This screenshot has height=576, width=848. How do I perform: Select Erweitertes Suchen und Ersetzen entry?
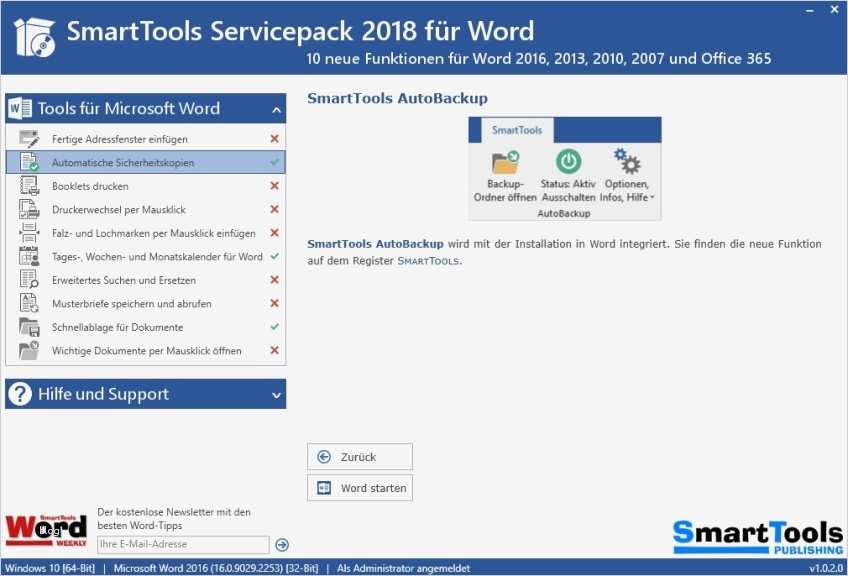tap(145, 280)
